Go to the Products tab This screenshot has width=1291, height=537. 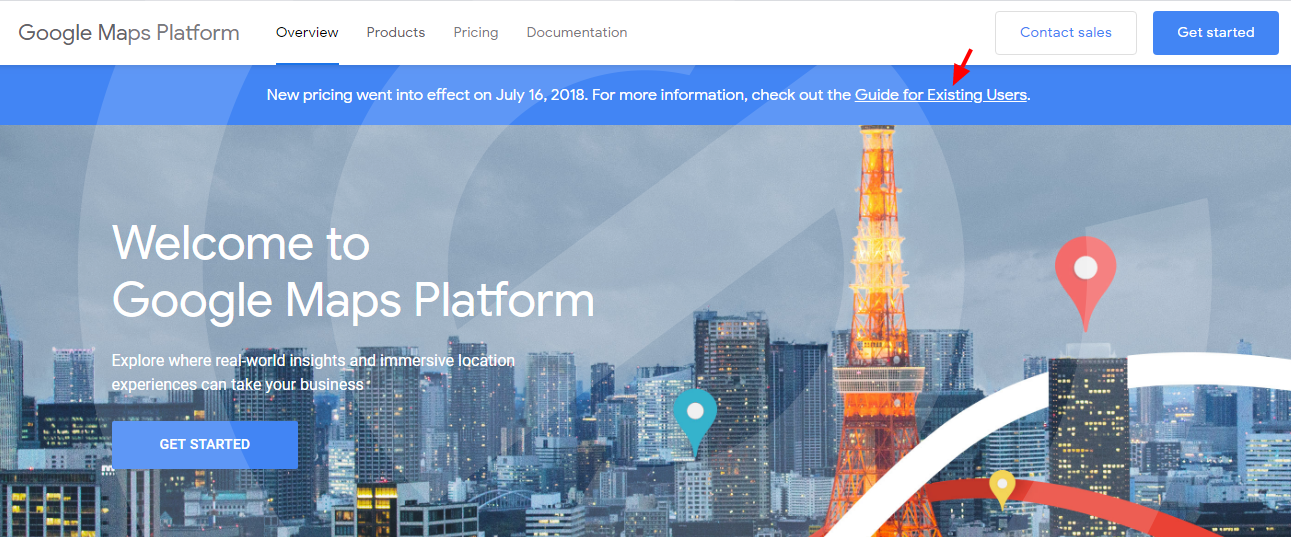coord(395,32)
